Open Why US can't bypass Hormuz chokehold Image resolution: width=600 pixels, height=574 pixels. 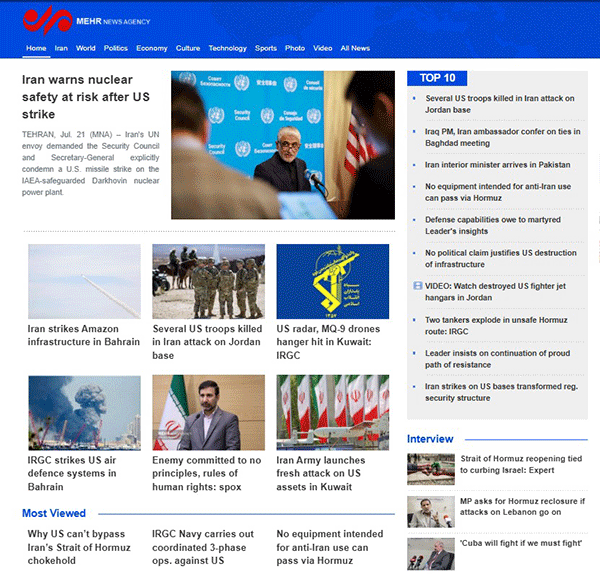click(x=79, y=547)
